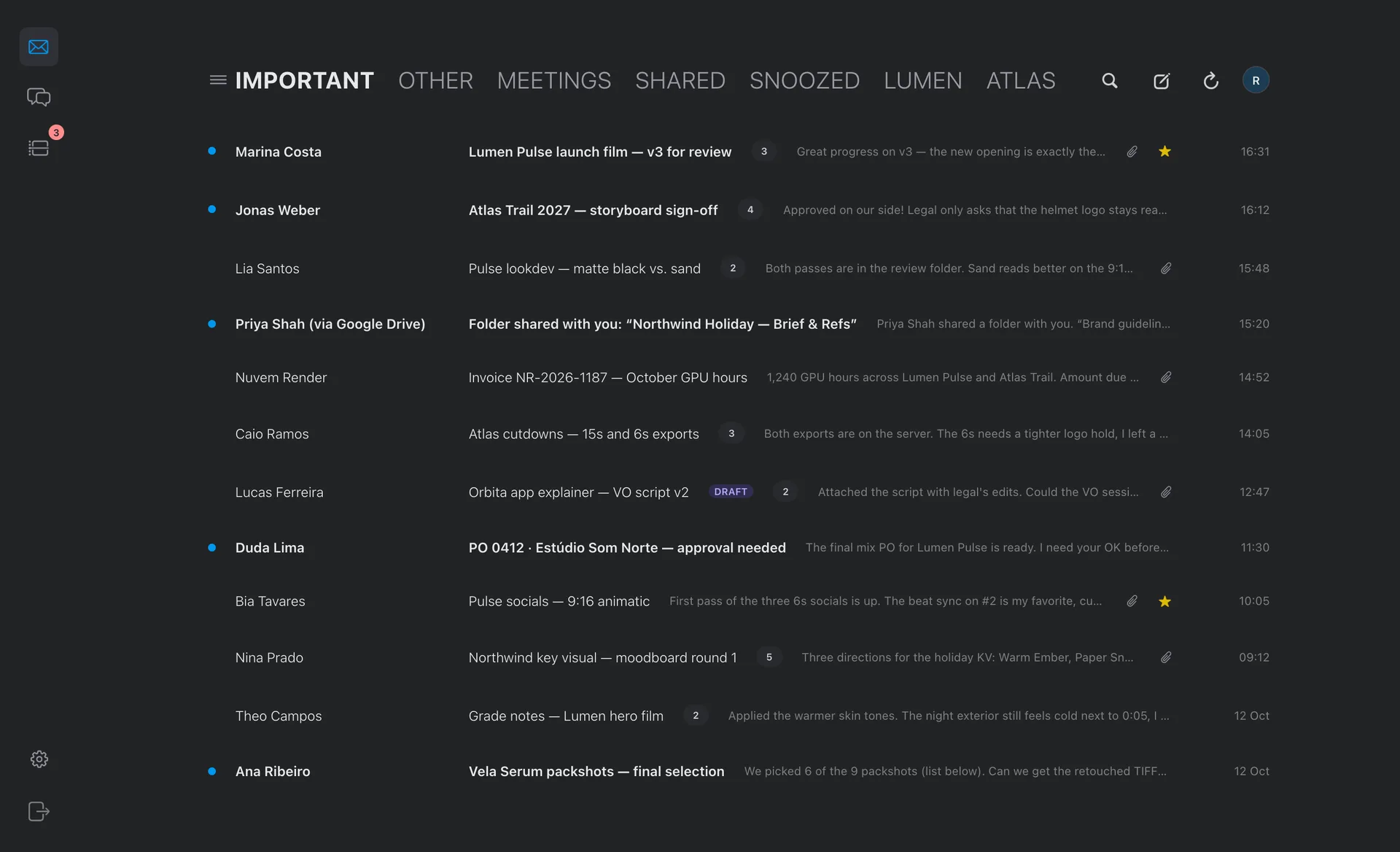Open the Chat conversations icon
The width and height of the screenshot is (1400, 852).
39,97
